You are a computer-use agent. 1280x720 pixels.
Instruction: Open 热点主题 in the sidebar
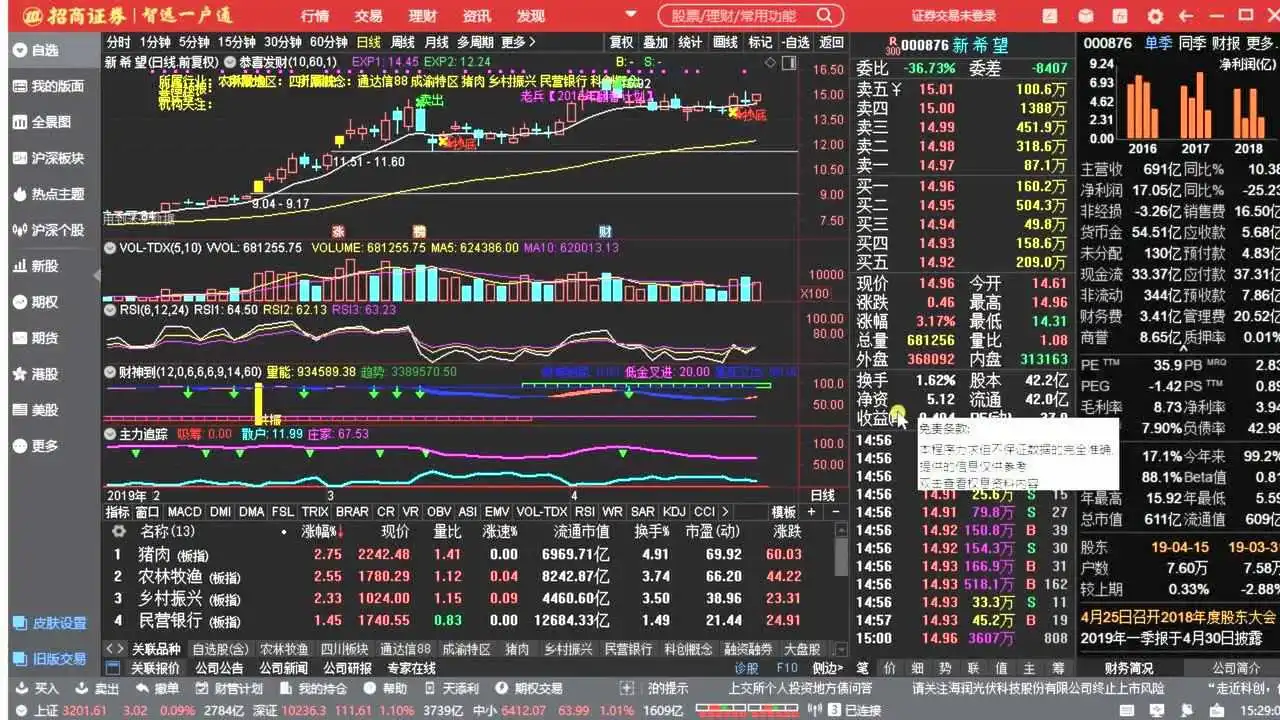click(48, 194)
